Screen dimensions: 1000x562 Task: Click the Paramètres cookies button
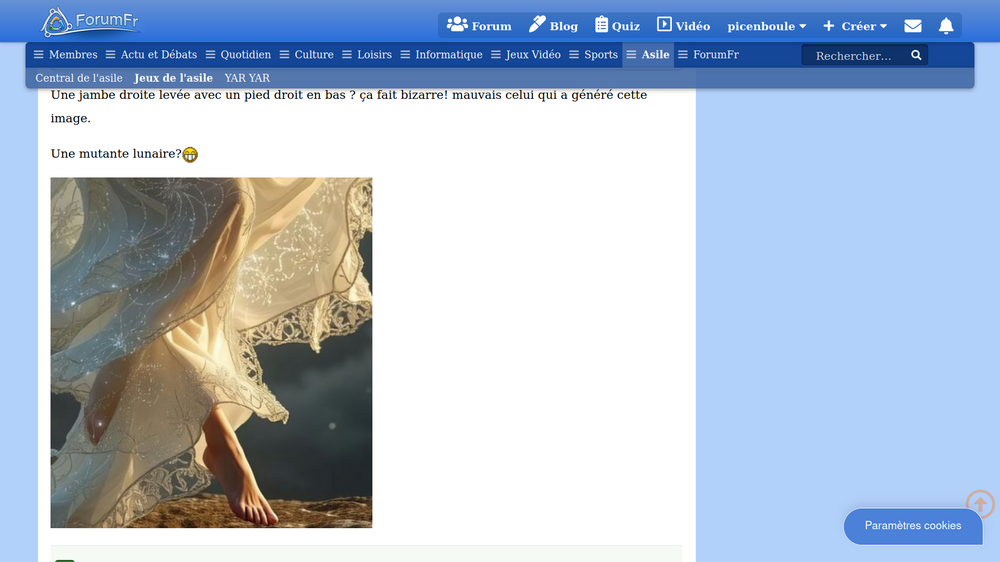912,526
